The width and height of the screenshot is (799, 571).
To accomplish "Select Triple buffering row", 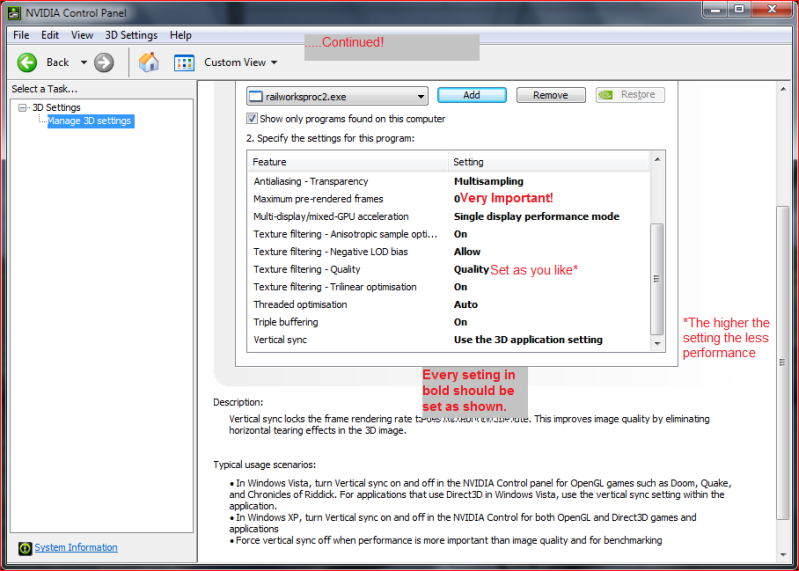I will [448, 322].
